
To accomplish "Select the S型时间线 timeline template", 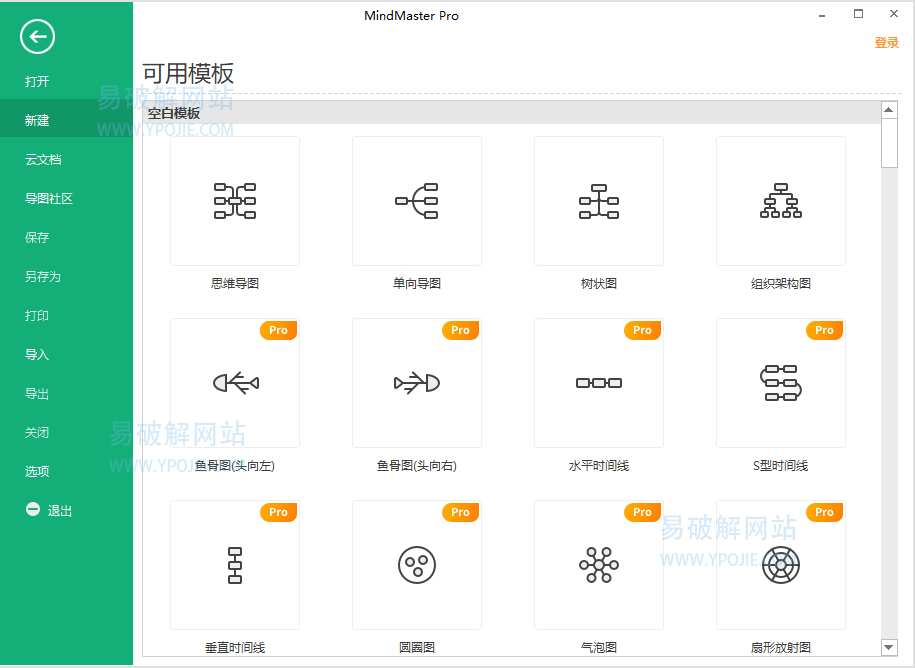I will tap(781, 383).
